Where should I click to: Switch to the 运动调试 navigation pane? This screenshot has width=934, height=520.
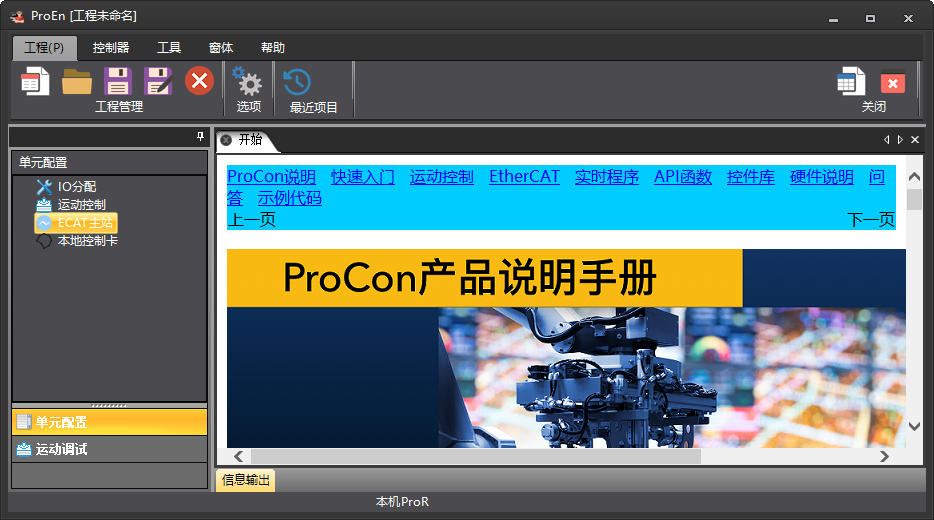[110, 449]
